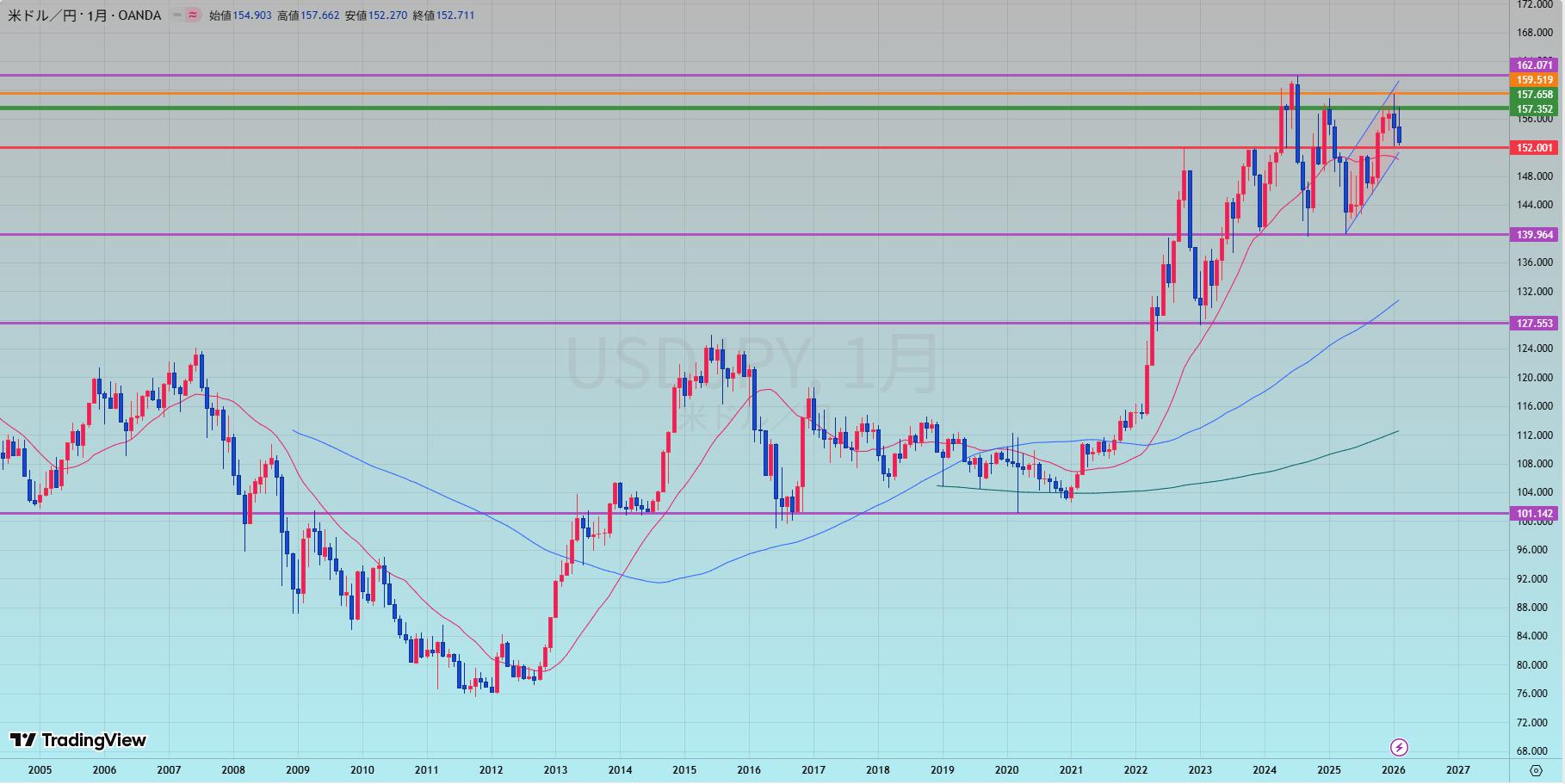Click the 152.001 red price label
The height and width of the screenshot is (784, 1565).
pos(1534,148)
